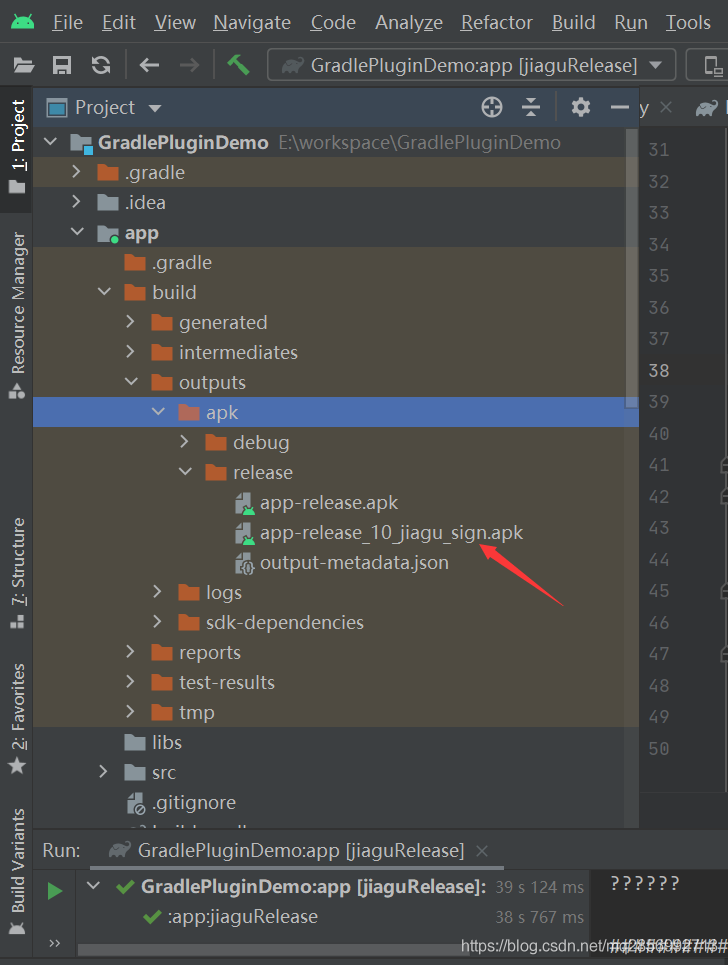
Task: Select app-release_10_jiagu_sign.apk file
Action: pos(391,533)
